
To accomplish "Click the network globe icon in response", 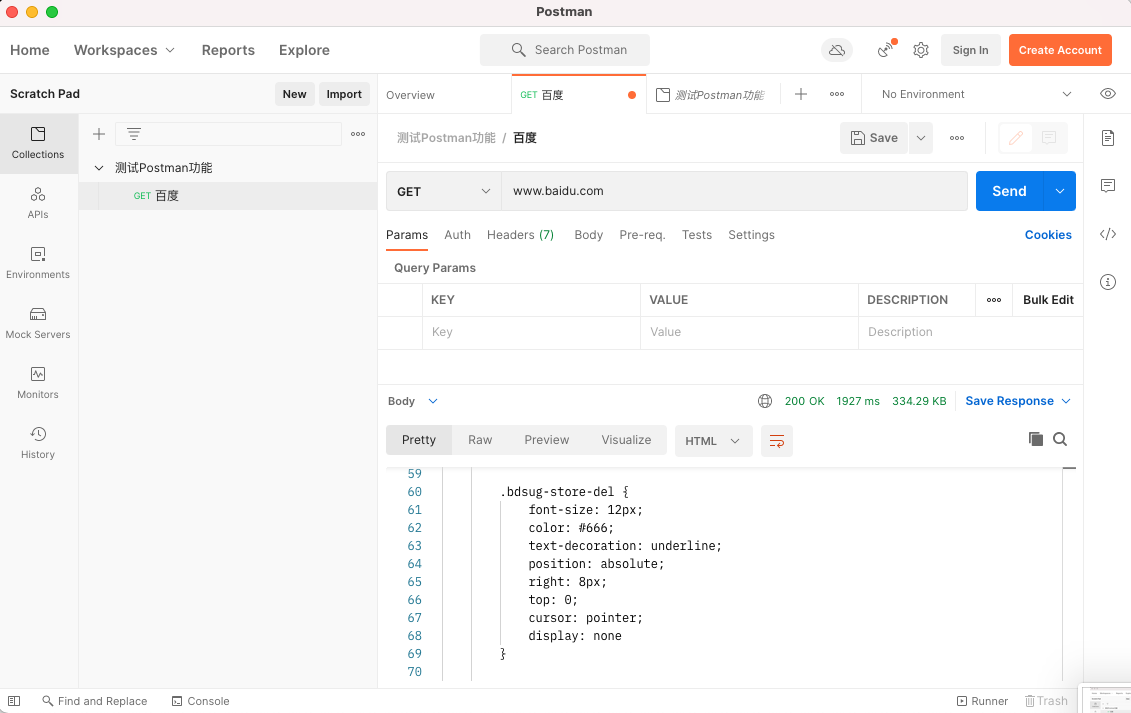I will 765,401.
